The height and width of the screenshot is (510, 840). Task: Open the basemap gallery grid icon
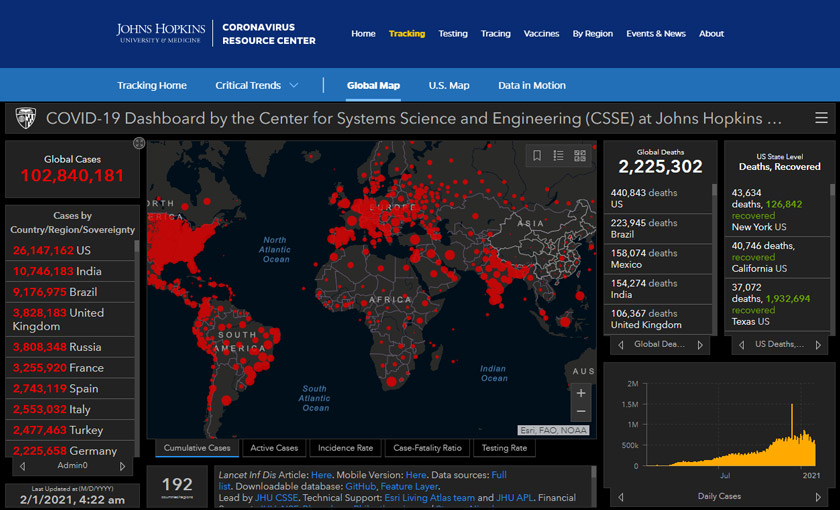(579, 155)
